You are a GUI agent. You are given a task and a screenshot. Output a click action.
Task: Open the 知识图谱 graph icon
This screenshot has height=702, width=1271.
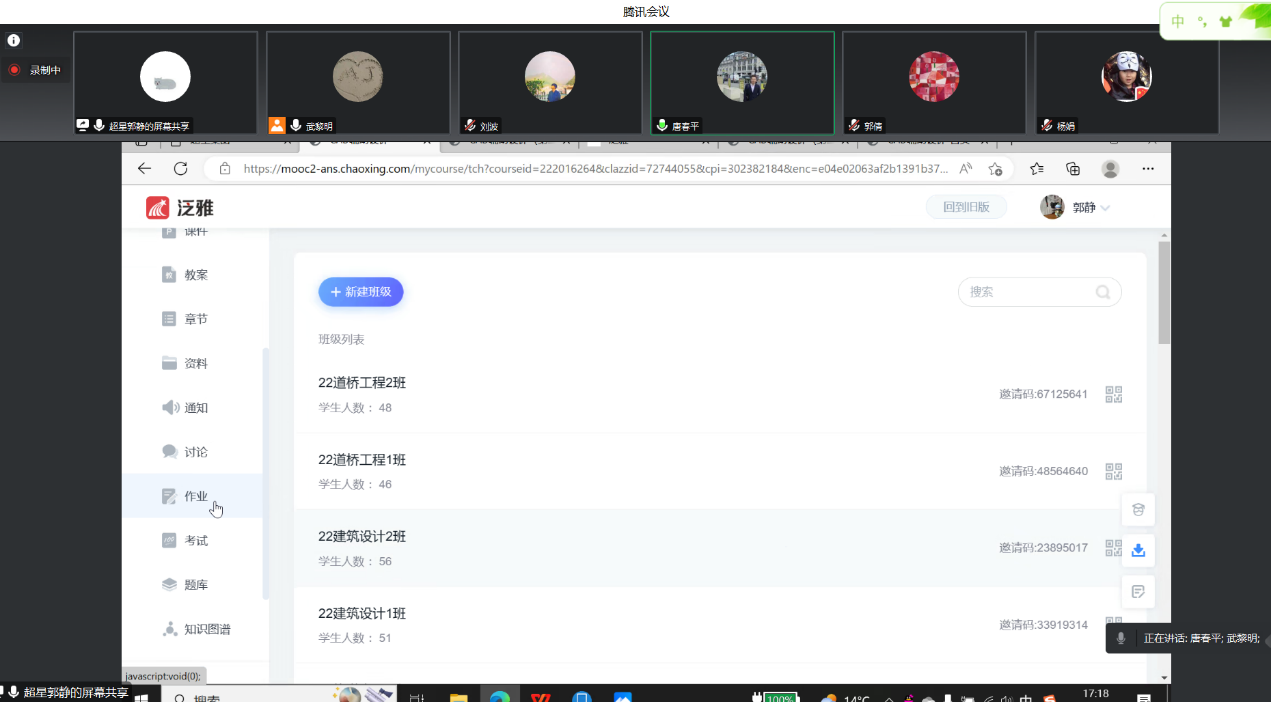(169, 629)
